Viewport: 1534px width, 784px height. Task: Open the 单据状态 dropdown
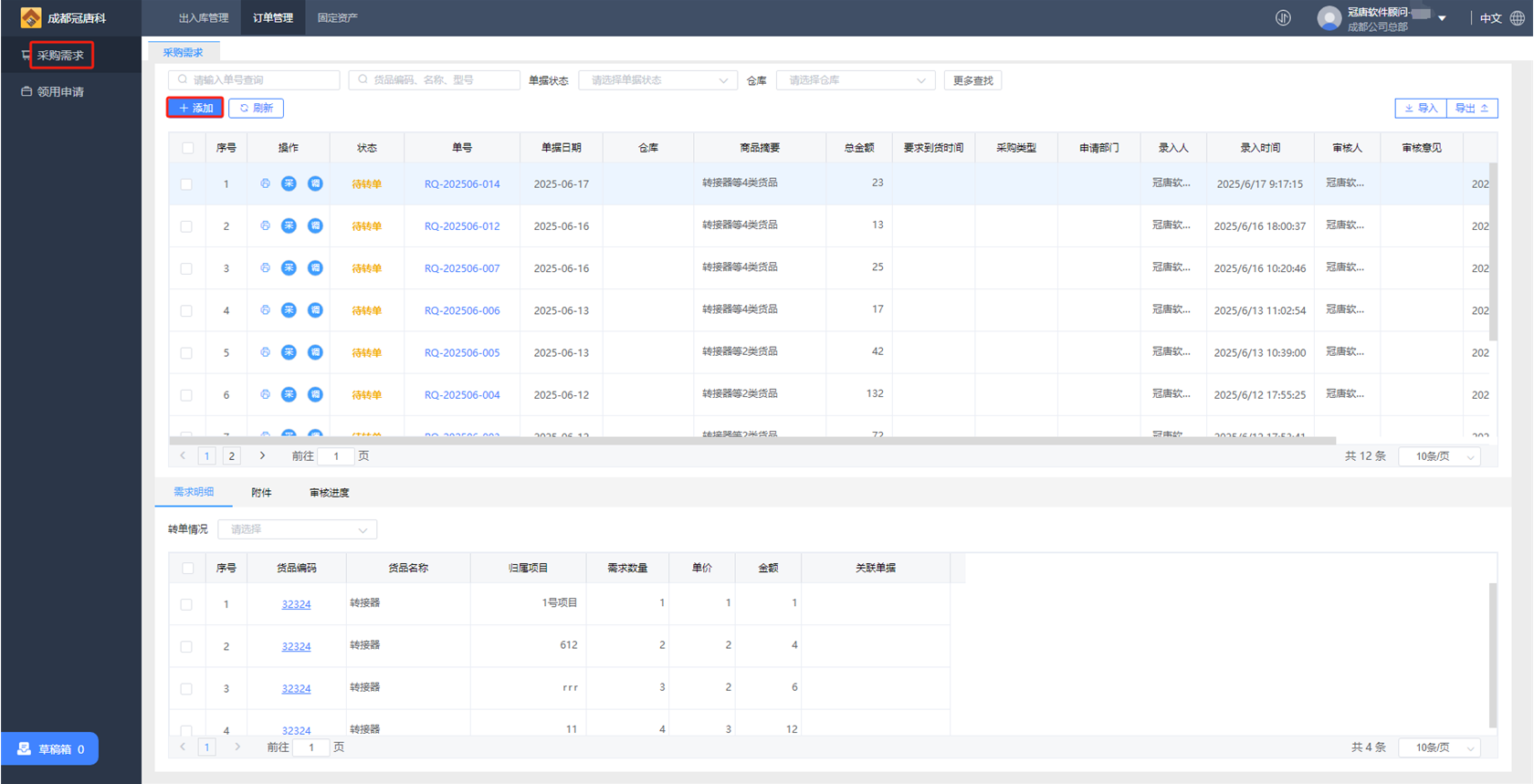click(657, 80)
